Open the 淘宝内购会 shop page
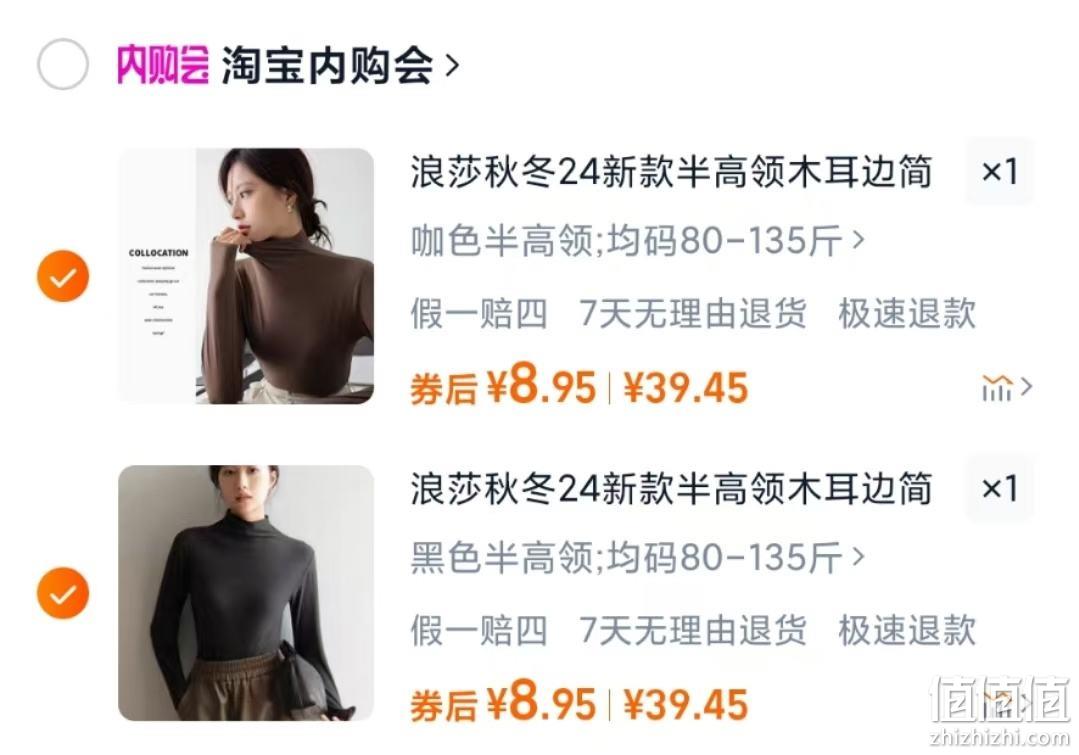This screenshot has height=755, width=1079. point(327,66)
